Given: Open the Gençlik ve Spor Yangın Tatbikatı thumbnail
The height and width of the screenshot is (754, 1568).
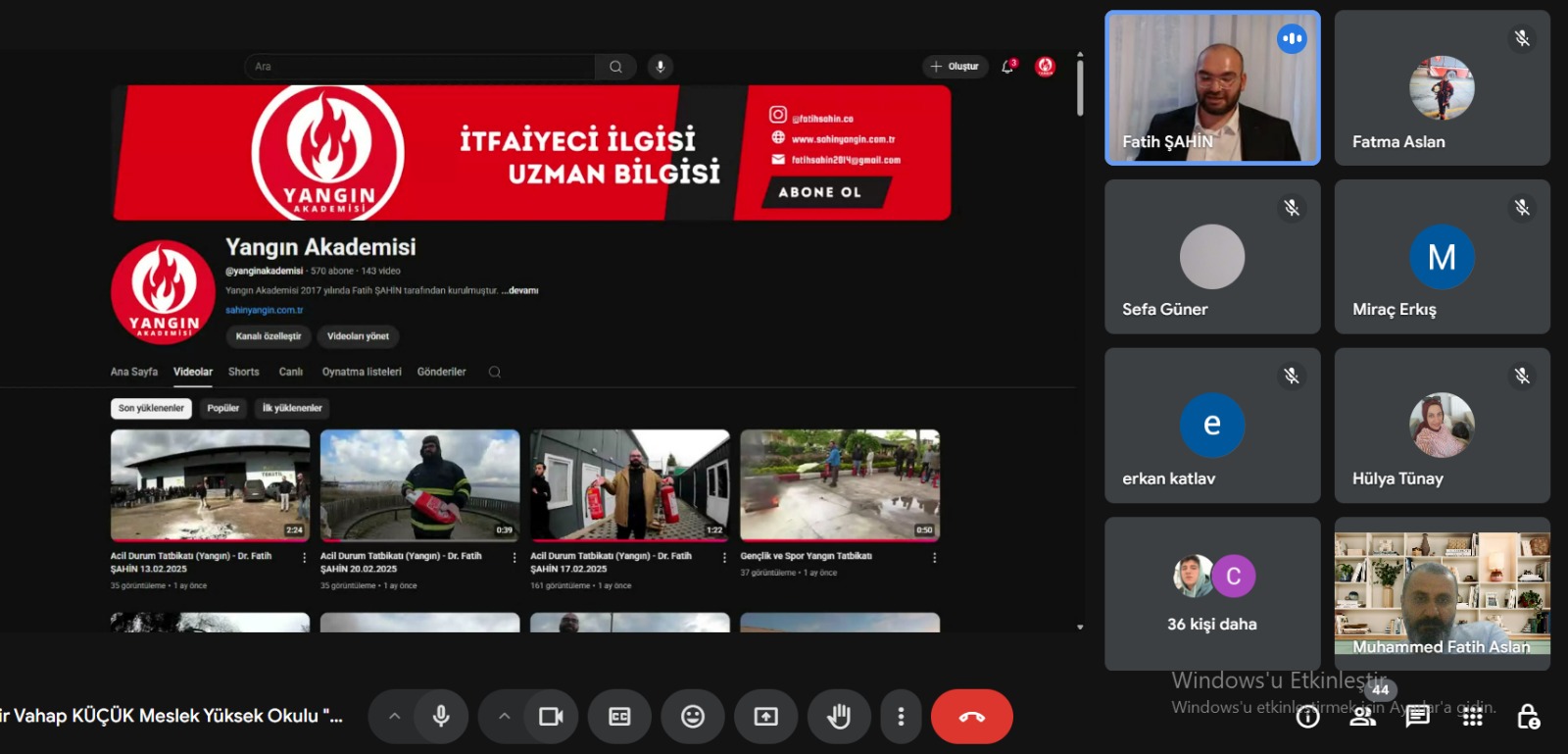Looking at the screenshot, I should coord(840,485).
